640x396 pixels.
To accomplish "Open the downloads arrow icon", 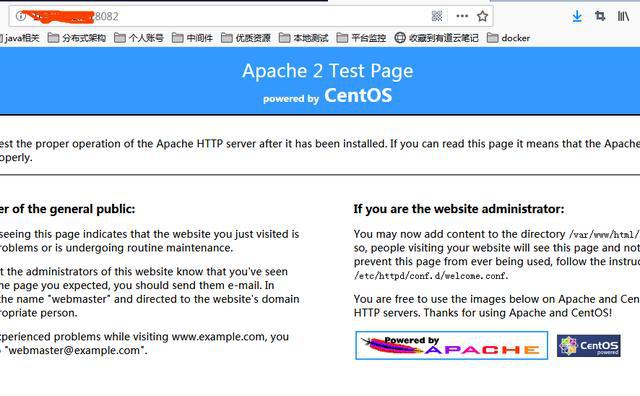I will [x=577, y=16].
